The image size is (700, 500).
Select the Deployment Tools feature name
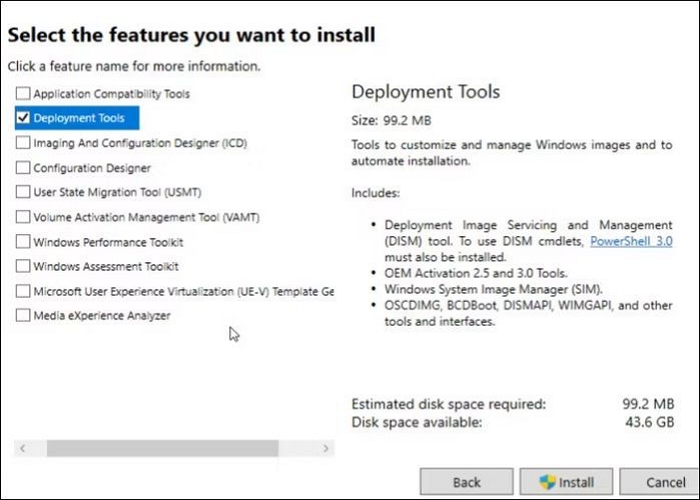point(79,118)
